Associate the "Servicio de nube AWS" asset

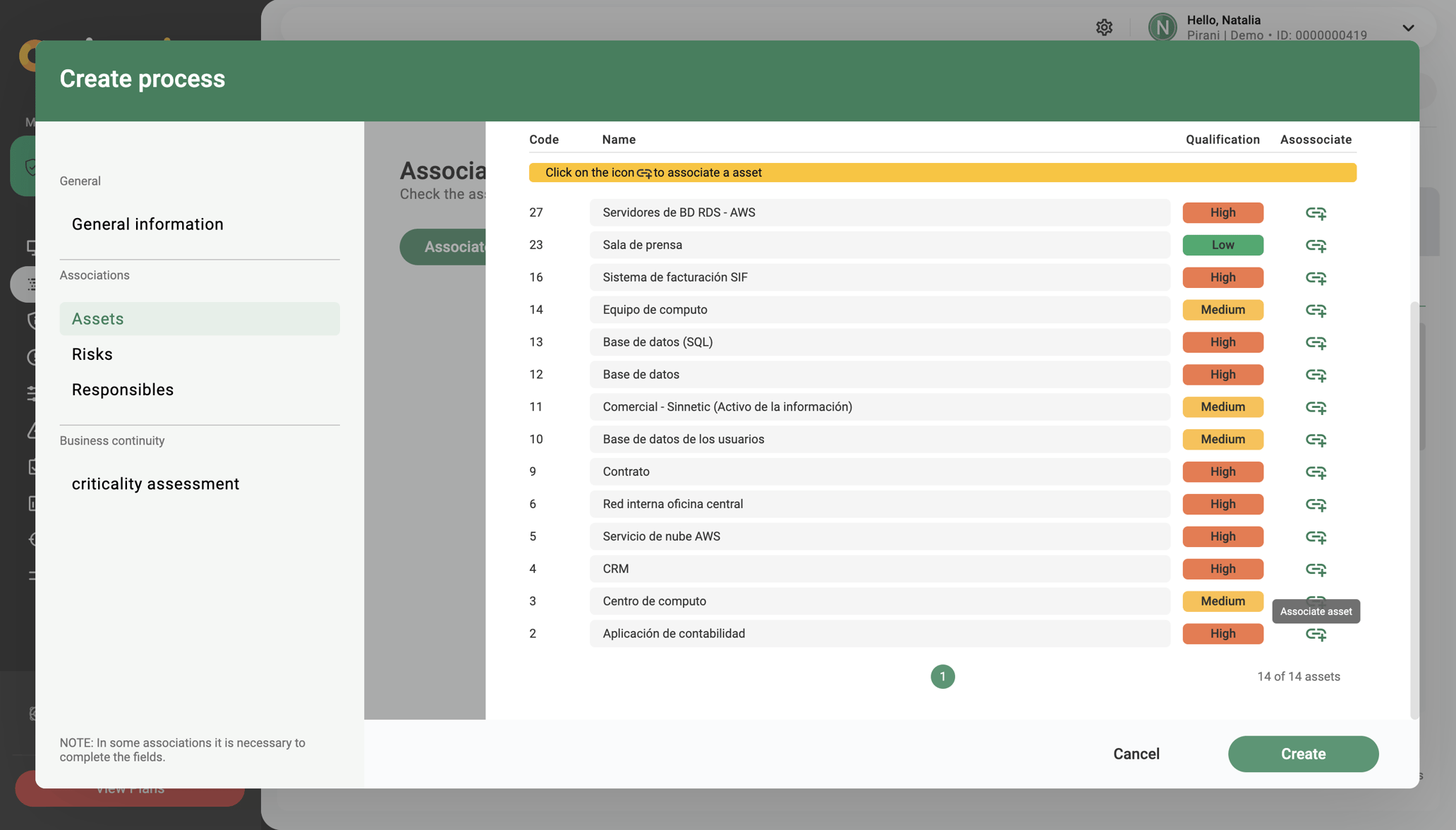(1316, 536)
